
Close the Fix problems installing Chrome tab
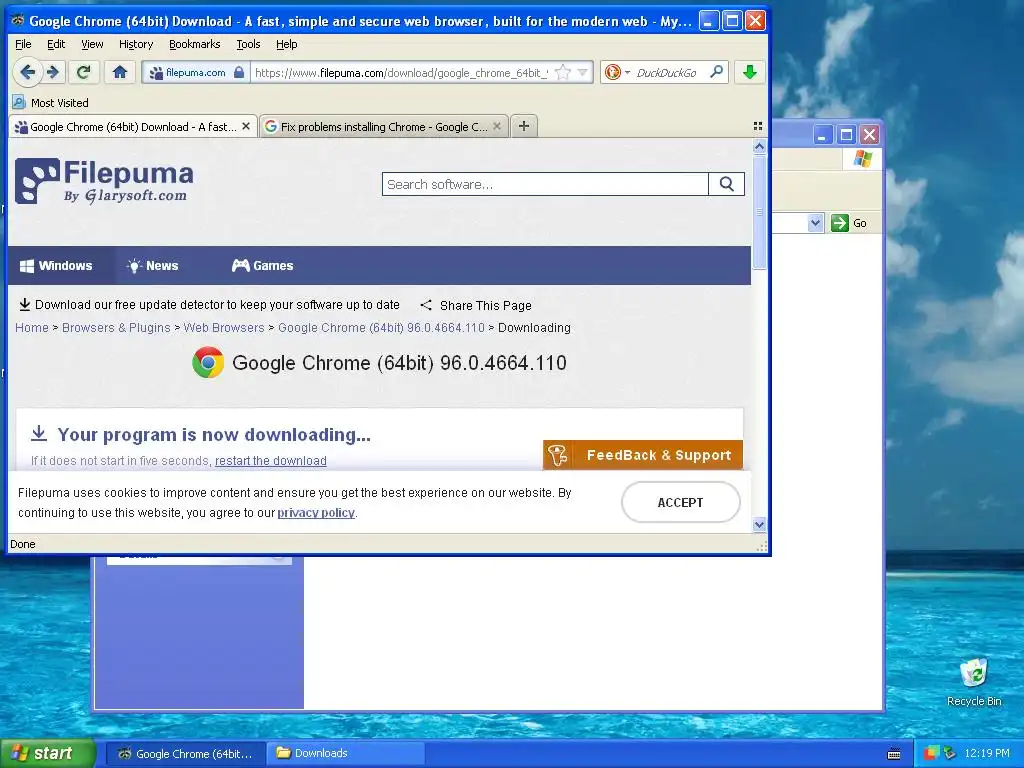[497, 126]
